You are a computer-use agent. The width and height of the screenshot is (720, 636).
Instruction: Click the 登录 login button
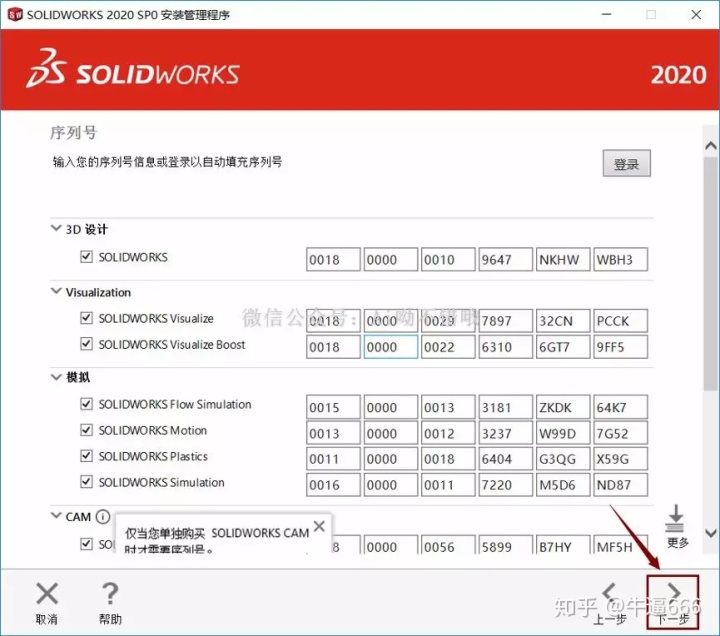pyautogui.click(x=626, y=163)
